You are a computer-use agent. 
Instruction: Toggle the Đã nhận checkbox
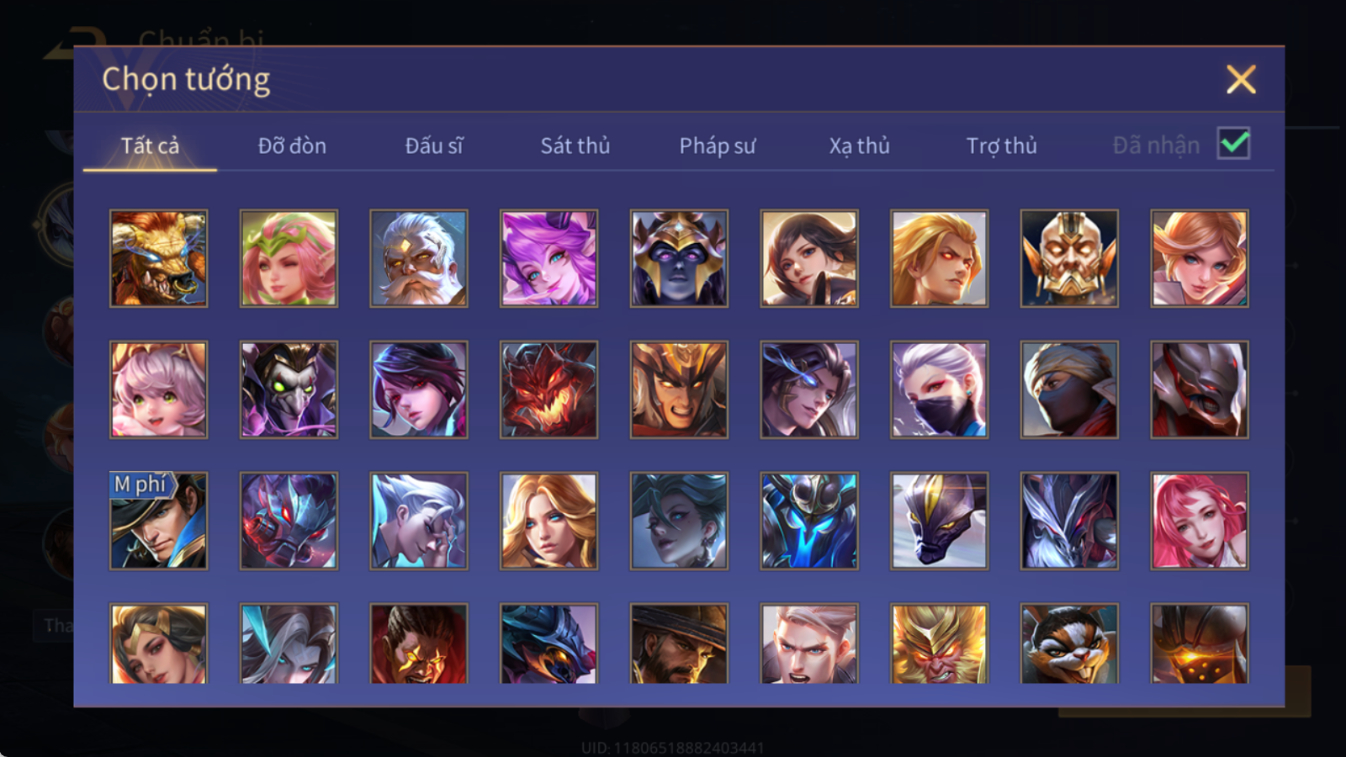pos(1234,144)
